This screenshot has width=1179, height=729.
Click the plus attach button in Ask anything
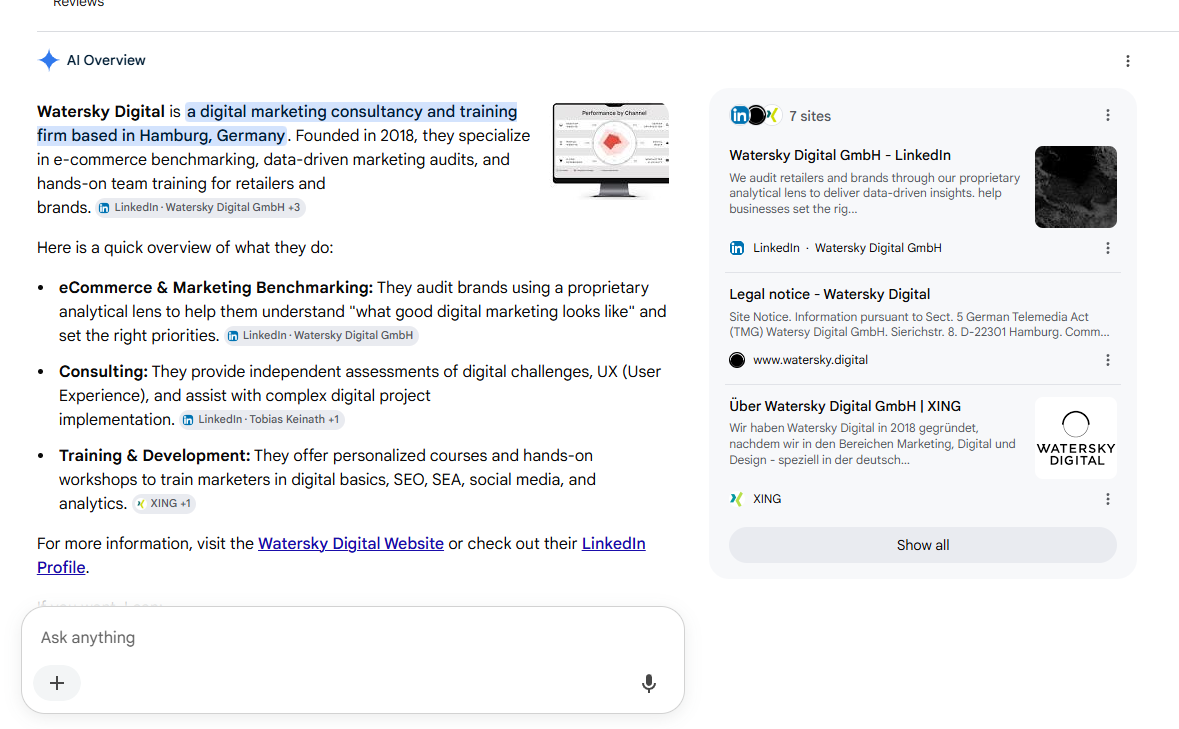point(57,683)
